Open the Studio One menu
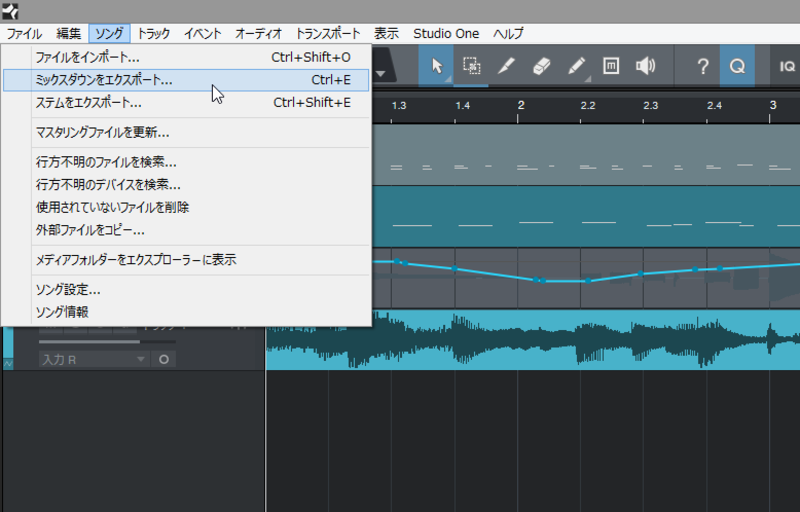800x512 pixels. coord(446,34)
